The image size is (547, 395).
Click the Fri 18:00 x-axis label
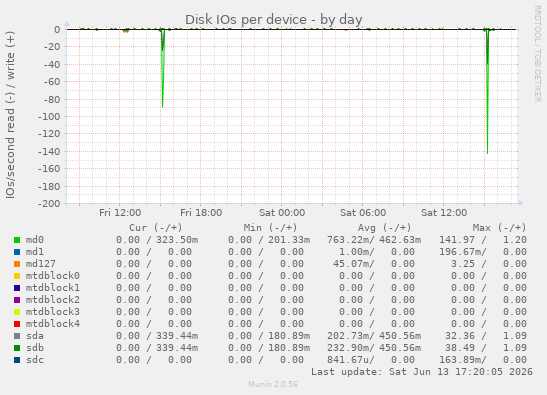201,213
